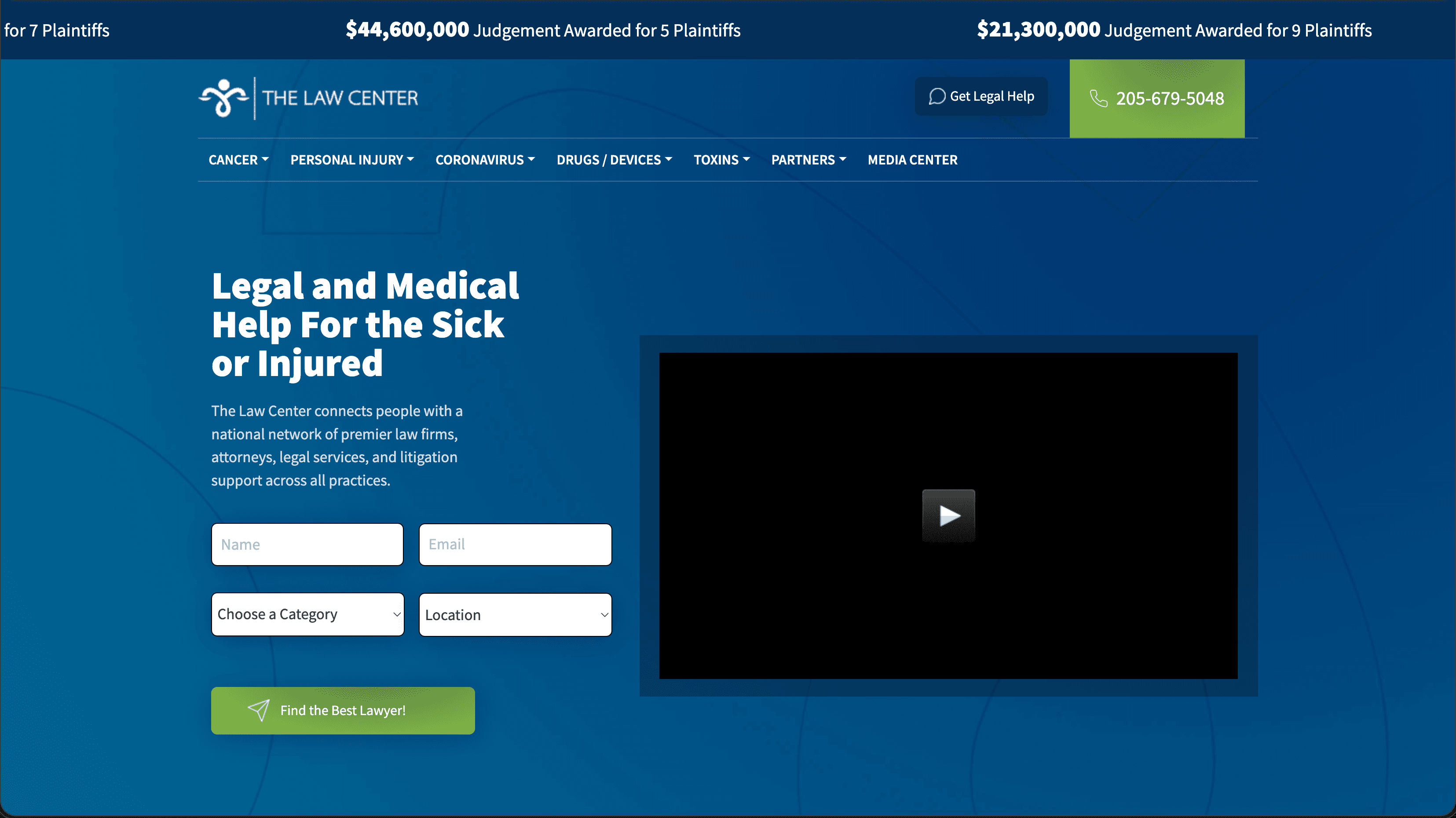Call the 205-679-5048 phone number
Viewport: 1456px width, 818px height.
[1157, 99]
